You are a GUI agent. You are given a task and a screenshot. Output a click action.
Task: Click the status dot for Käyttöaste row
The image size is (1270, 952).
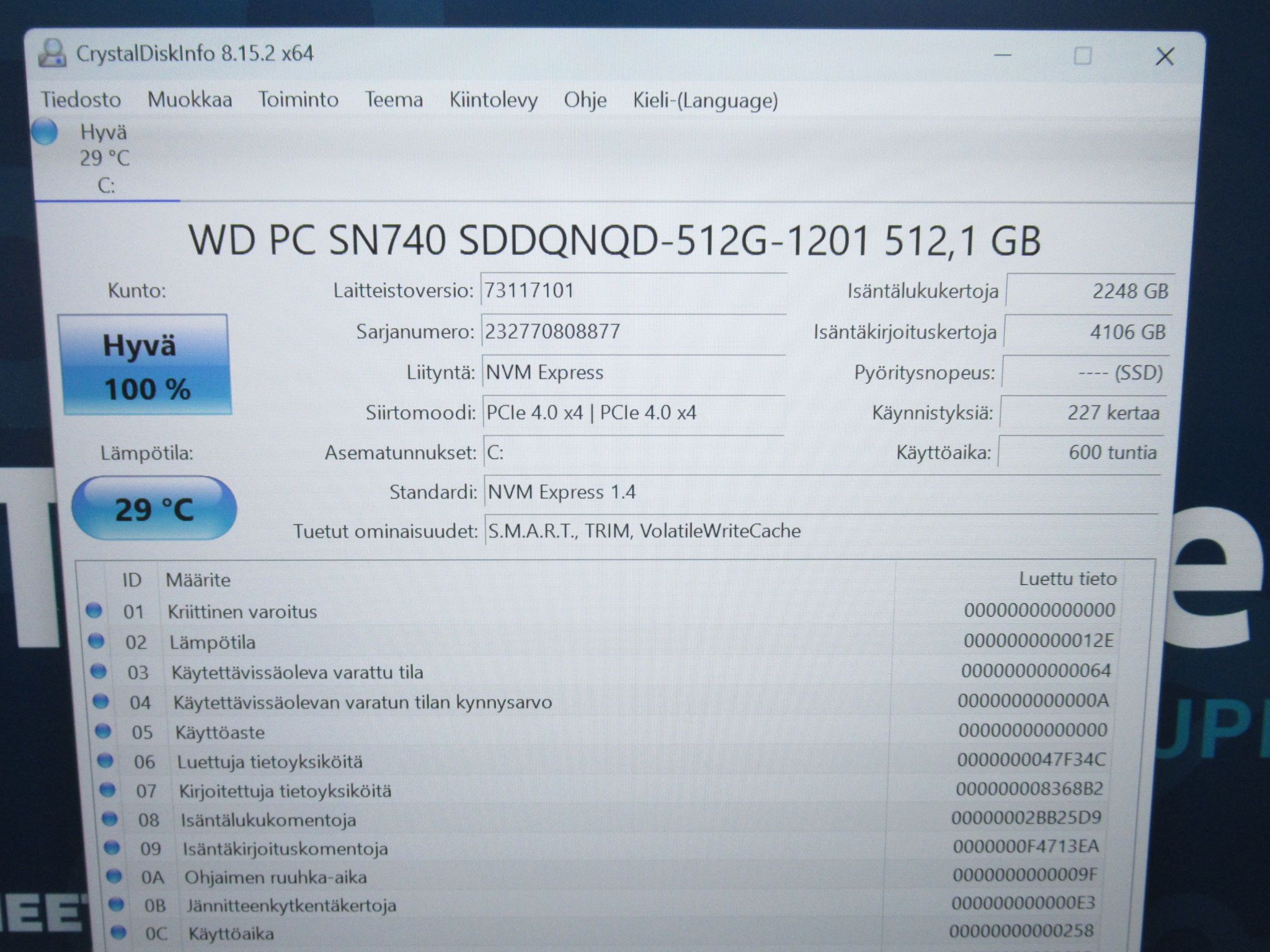pyautogui.click(x=102, y=731)
